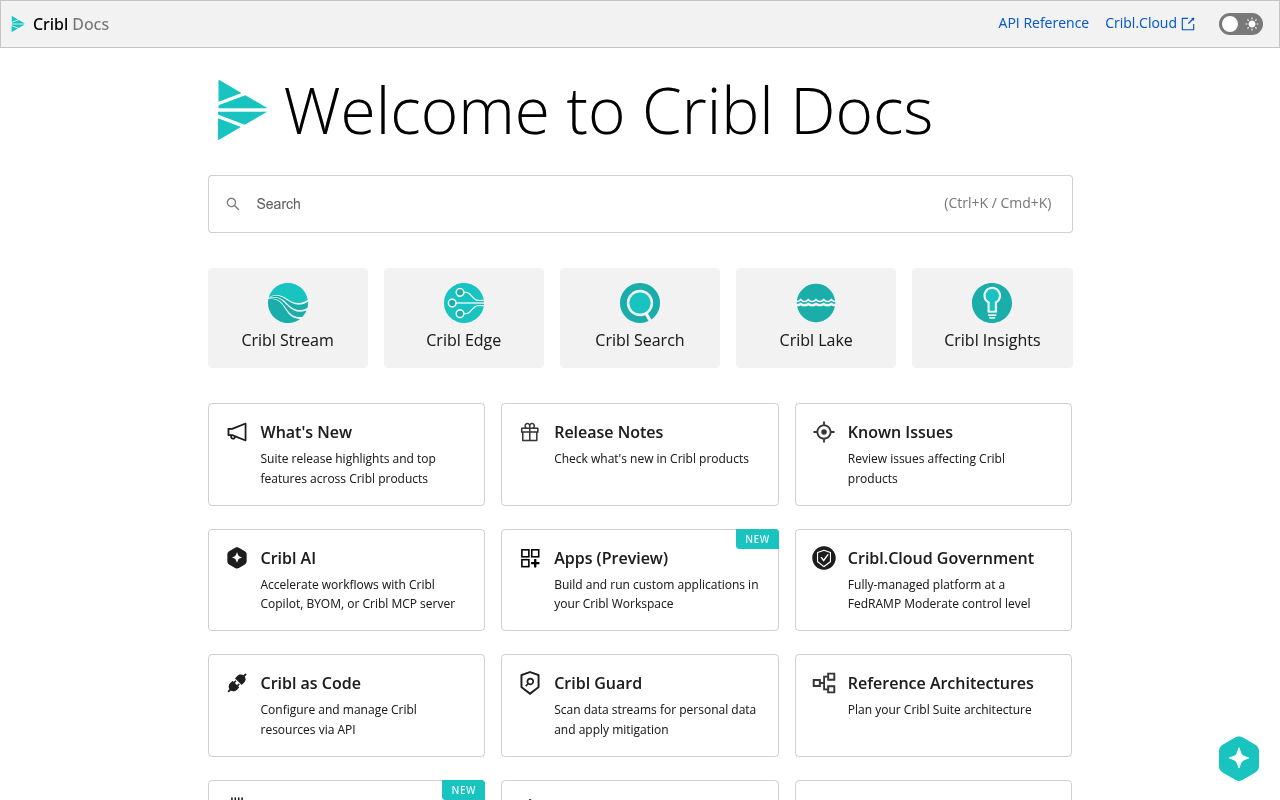Open the Apps (Preview) card title
The height and width of the screenshot is (800, 1280).
[611, 558]
